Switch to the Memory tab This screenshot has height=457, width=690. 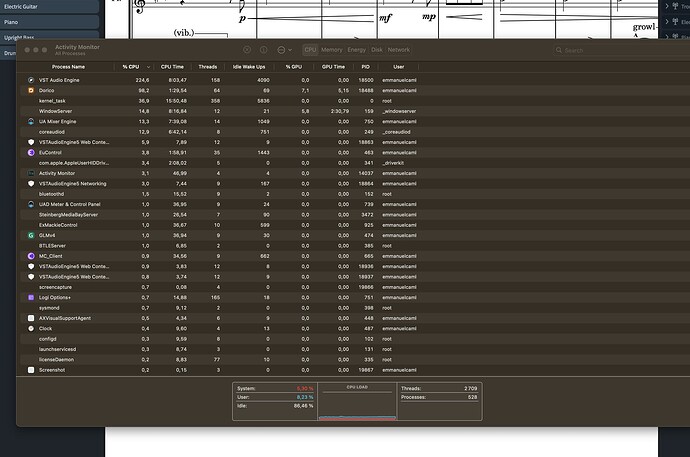pyautogui.click(x=331, y=50)
